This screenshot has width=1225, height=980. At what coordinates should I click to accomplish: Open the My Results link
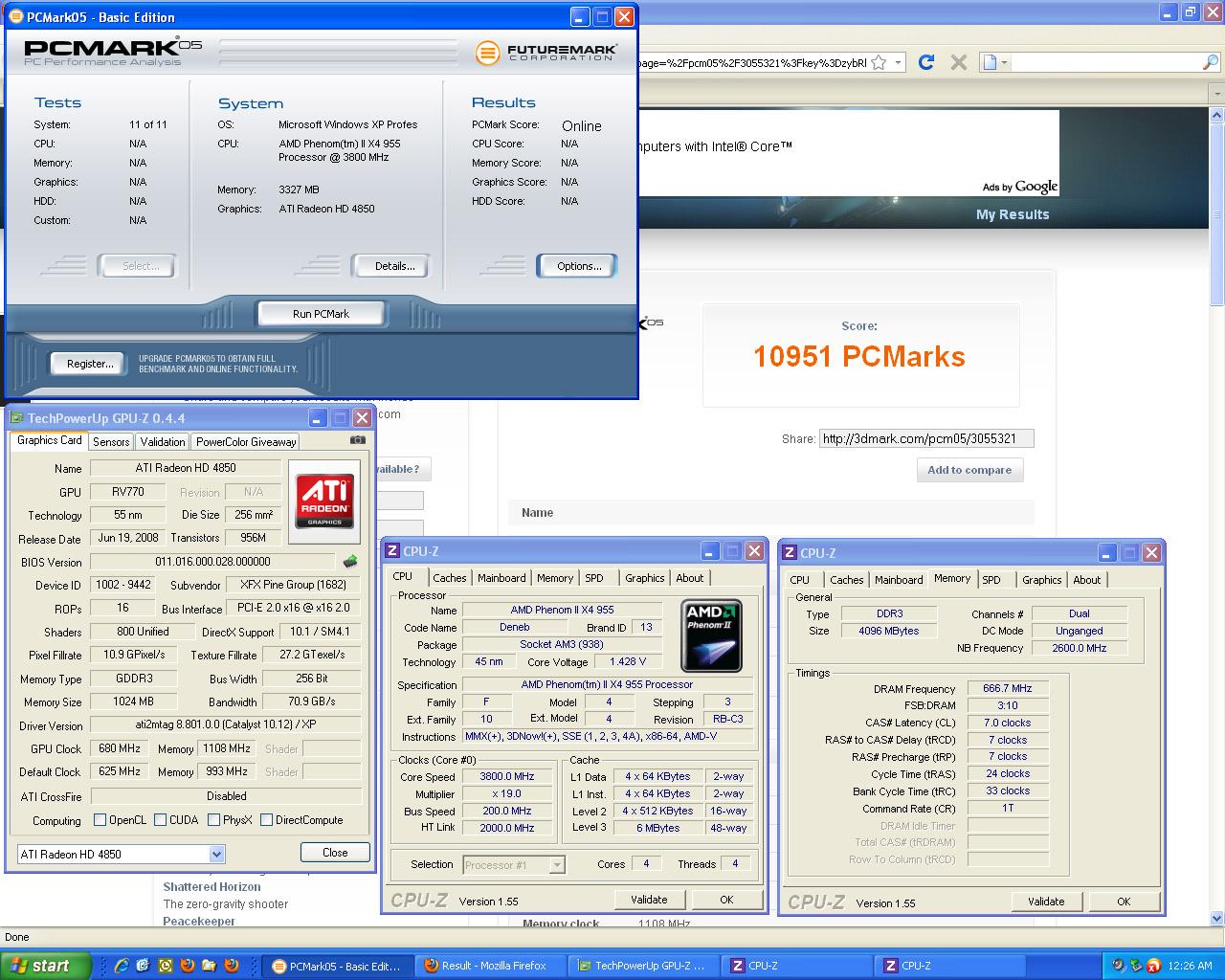click(x=1013, y=214)
